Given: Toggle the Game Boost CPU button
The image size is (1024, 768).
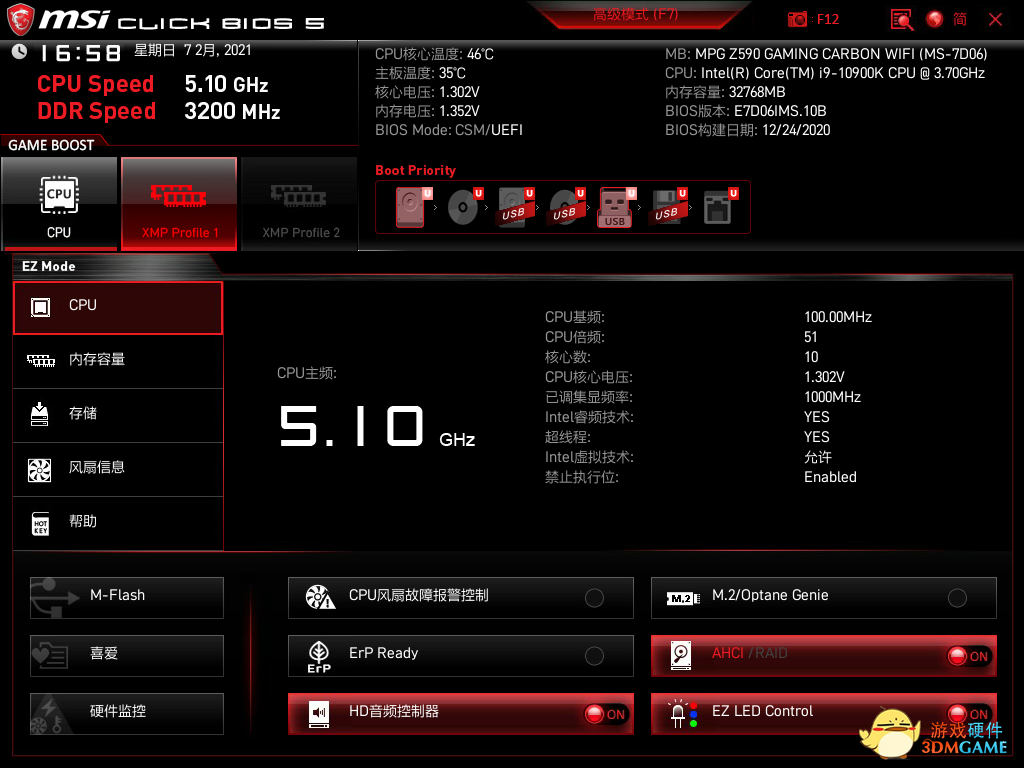Looking at the screenshot, I should point(59,203).
